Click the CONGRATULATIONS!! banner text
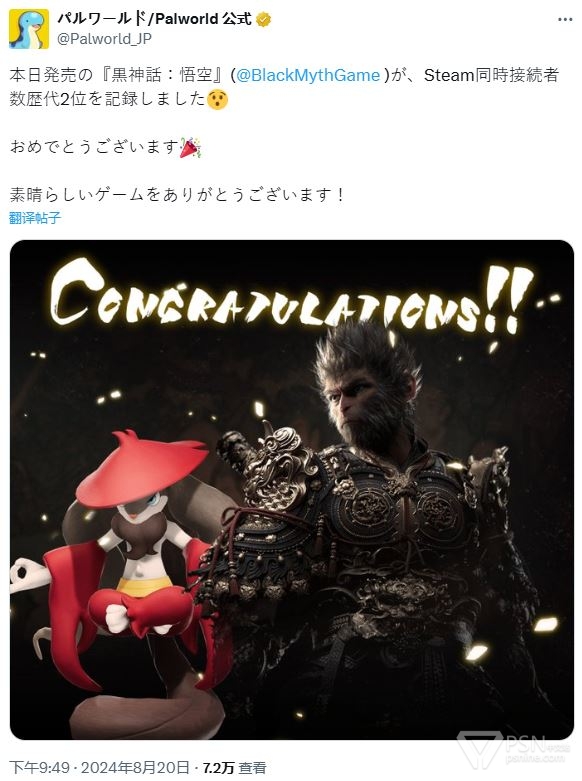Image resolution: width=582 pixels, height=781 pixels. coord(291,299)
